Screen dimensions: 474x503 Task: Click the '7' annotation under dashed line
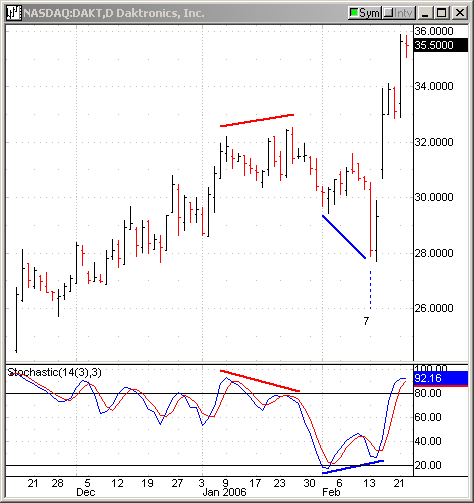point(366,321)
